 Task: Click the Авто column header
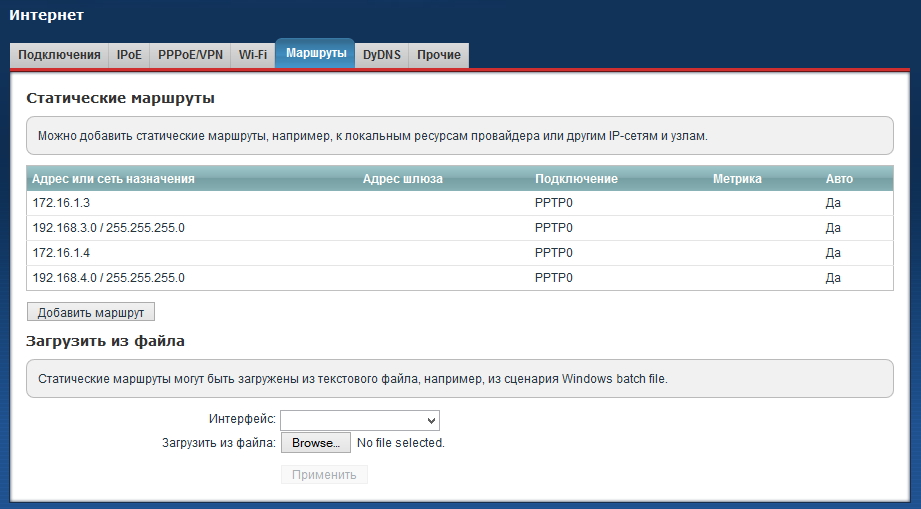[x=839, y=179]
